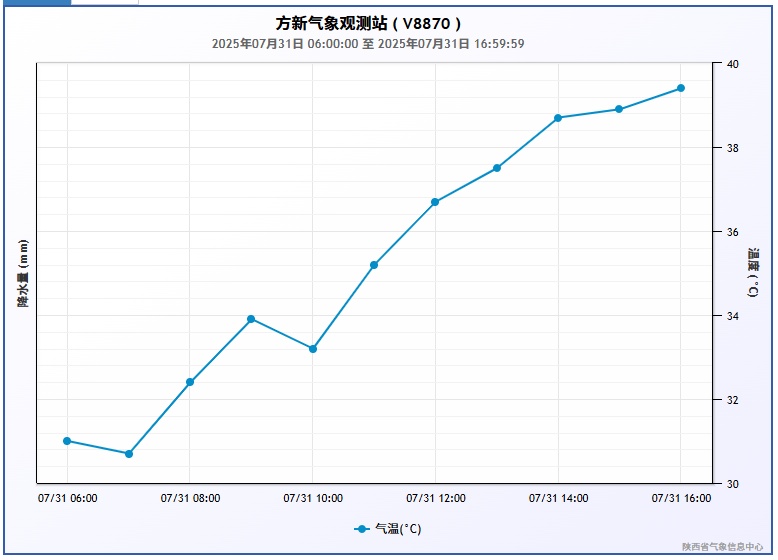
Task: Click the 10:00 dip data point
Action: [x=313, y=349]
